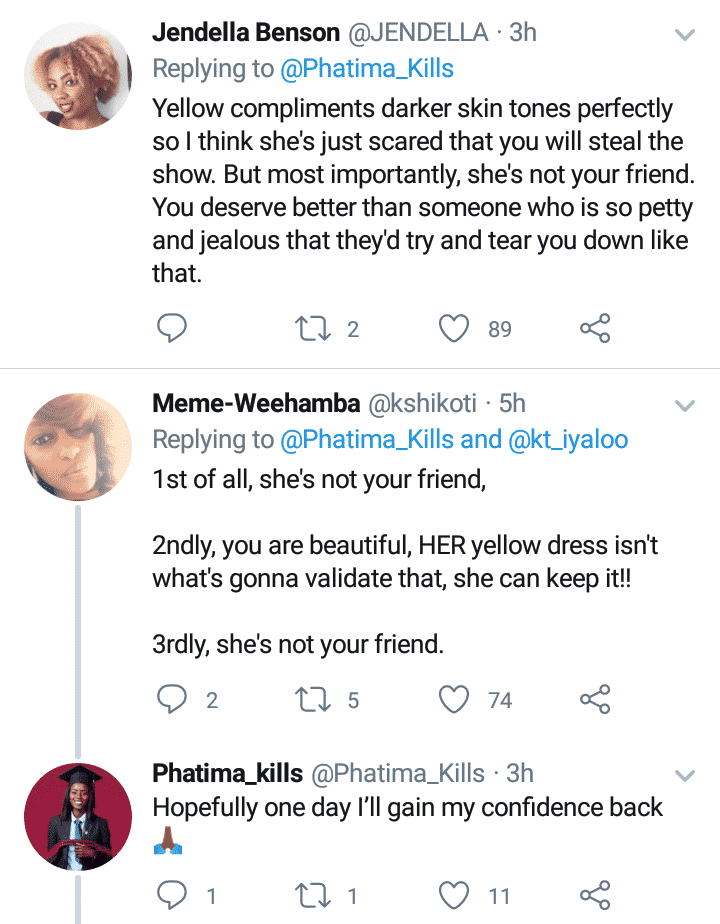The width and height of the screenshot is (720, 924).
Task: Retweet Meme-Weehamba's tweet with 5 retweets
Action: pos(311,700)
